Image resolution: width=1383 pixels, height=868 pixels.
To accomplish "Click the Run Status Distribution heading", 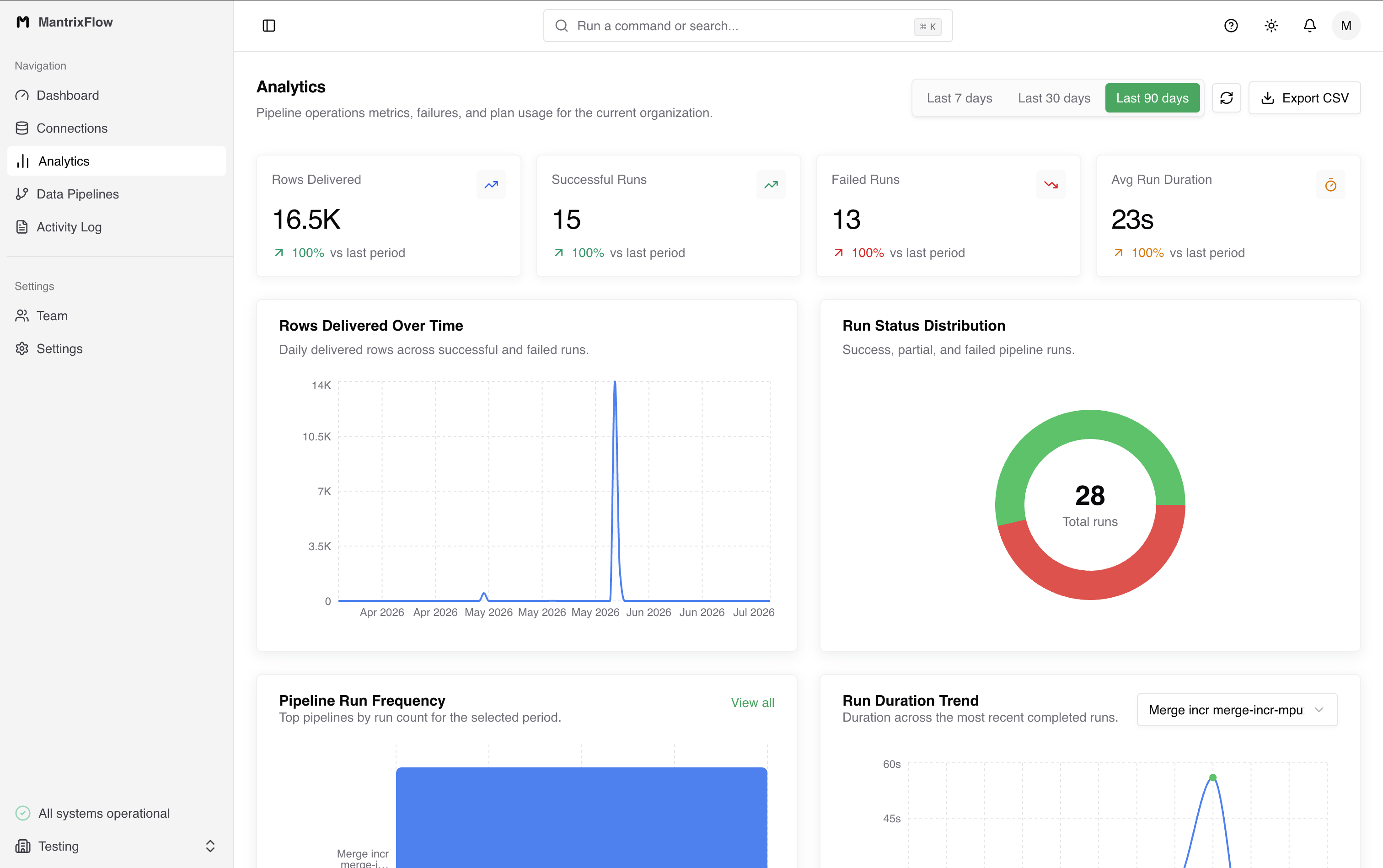I will [x=924, y=326].
